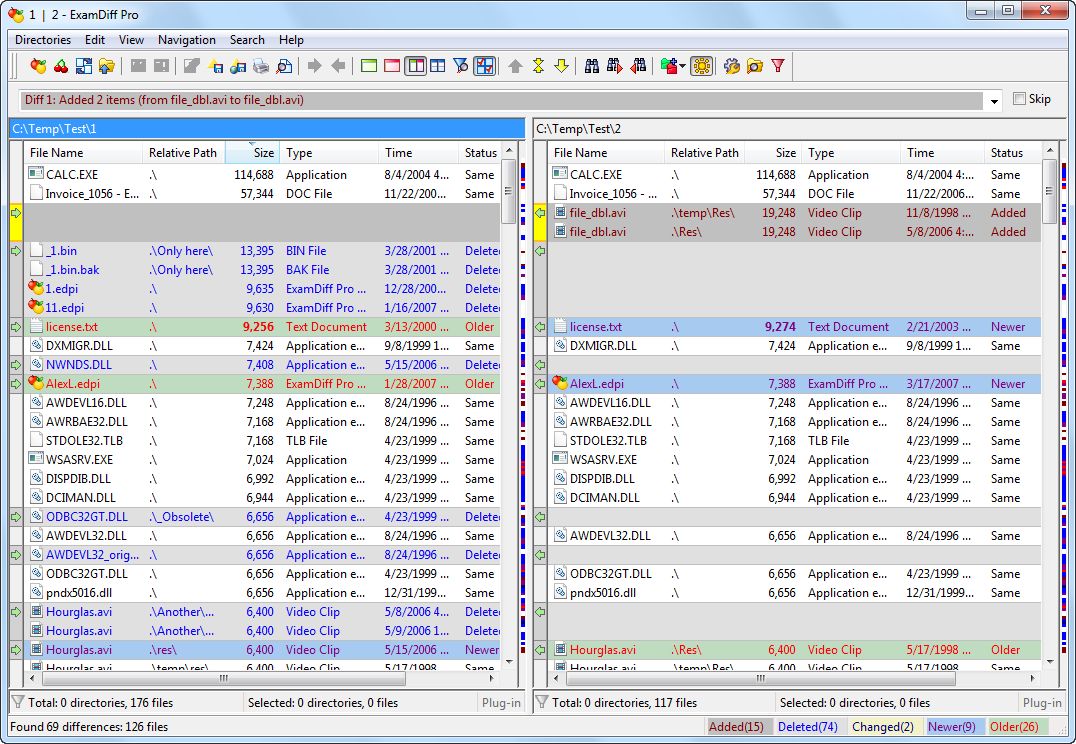Select file_dbl.avi with path .\temp\Res\
The width and height of the screenshot is (1076, 744).
pos(795,213)
